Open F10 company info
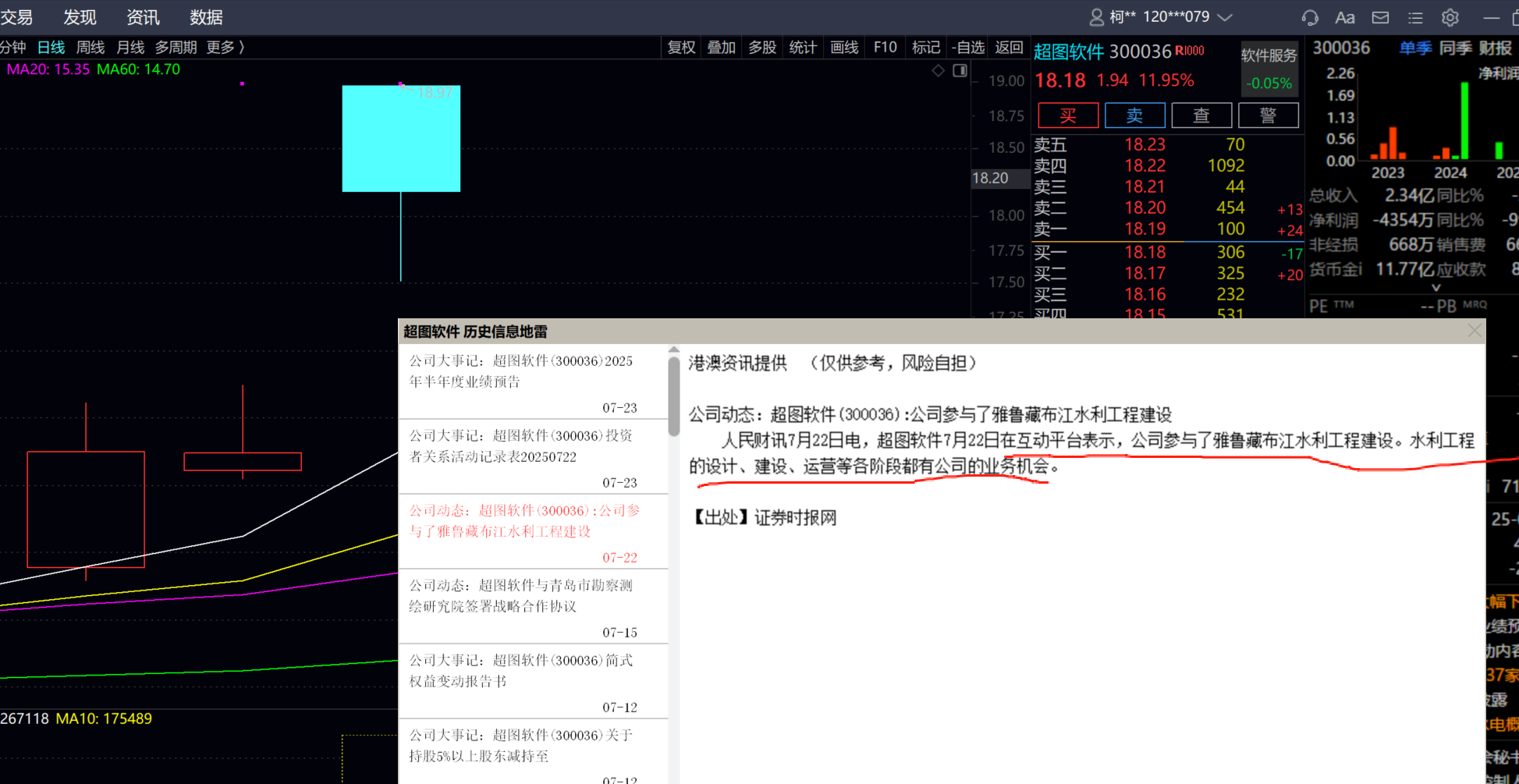Screen dimensions: 1519x784 coord(885,48)
